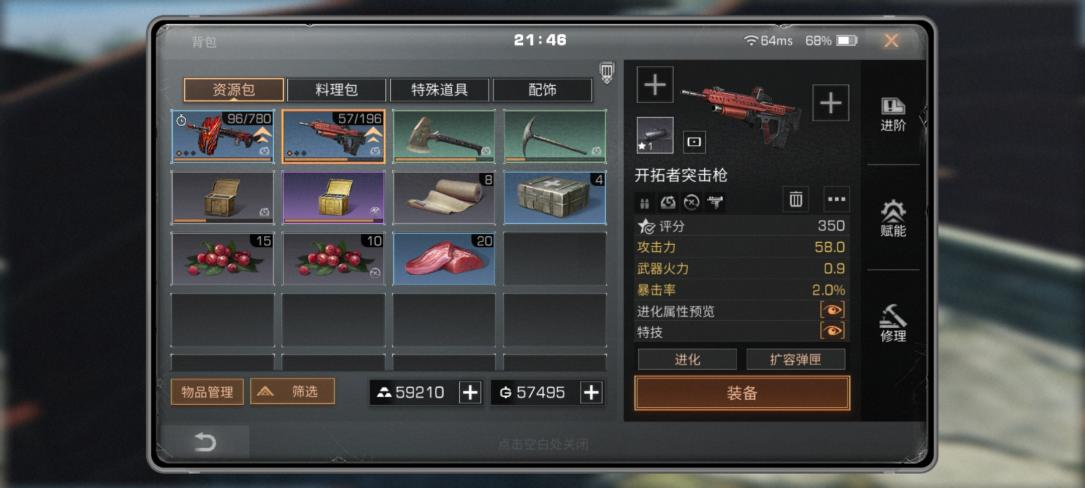
Task: Add attachment in right plus slot
Action: pos(830,103)
